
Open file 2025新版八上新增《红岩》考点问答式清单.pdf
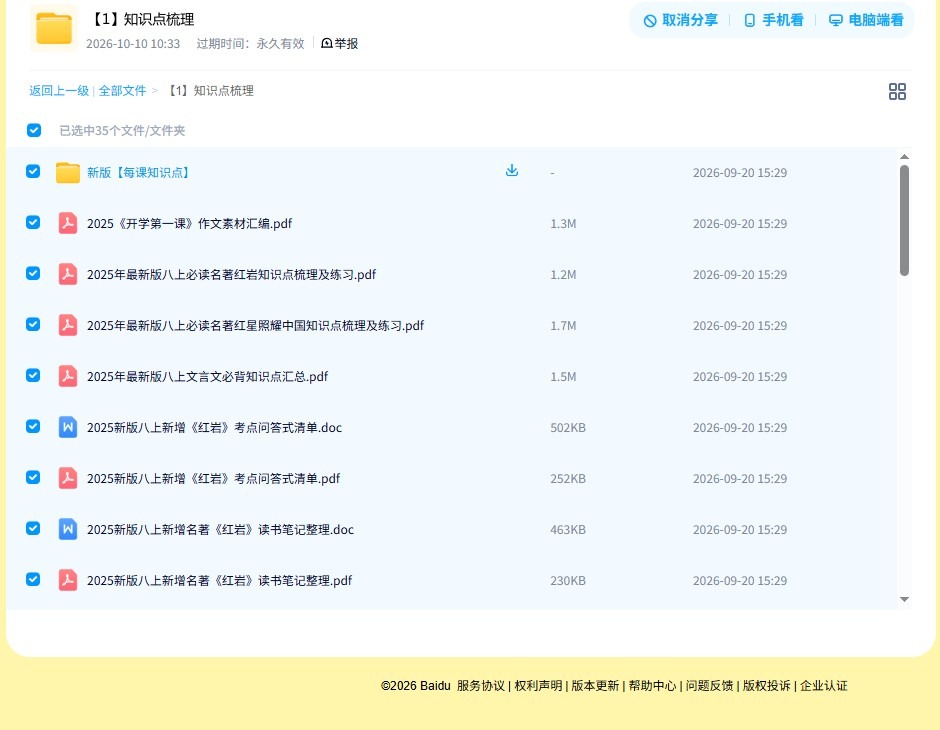[x=213, y=478]
